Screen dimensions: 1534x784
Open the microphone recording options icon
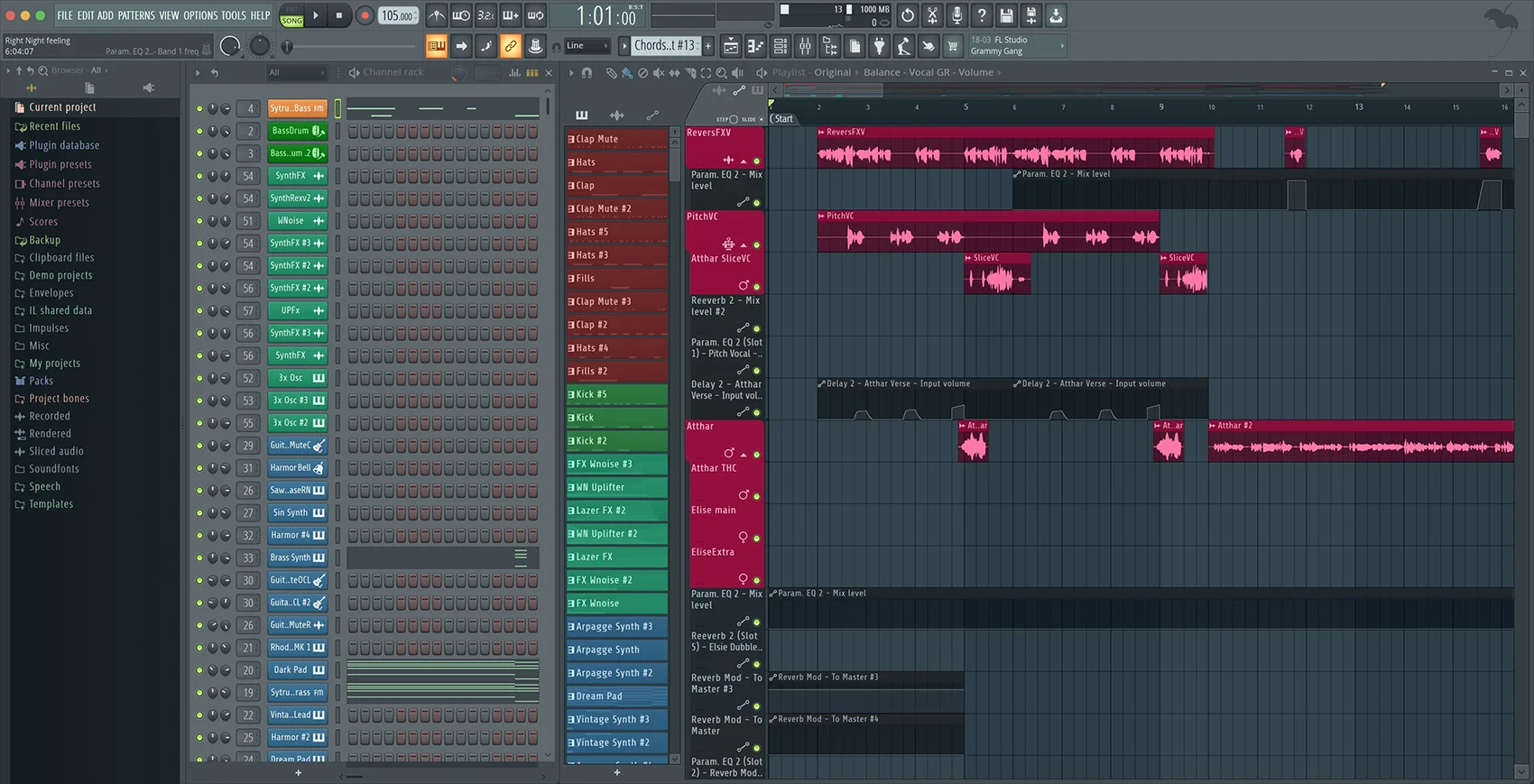pos(957,15)
